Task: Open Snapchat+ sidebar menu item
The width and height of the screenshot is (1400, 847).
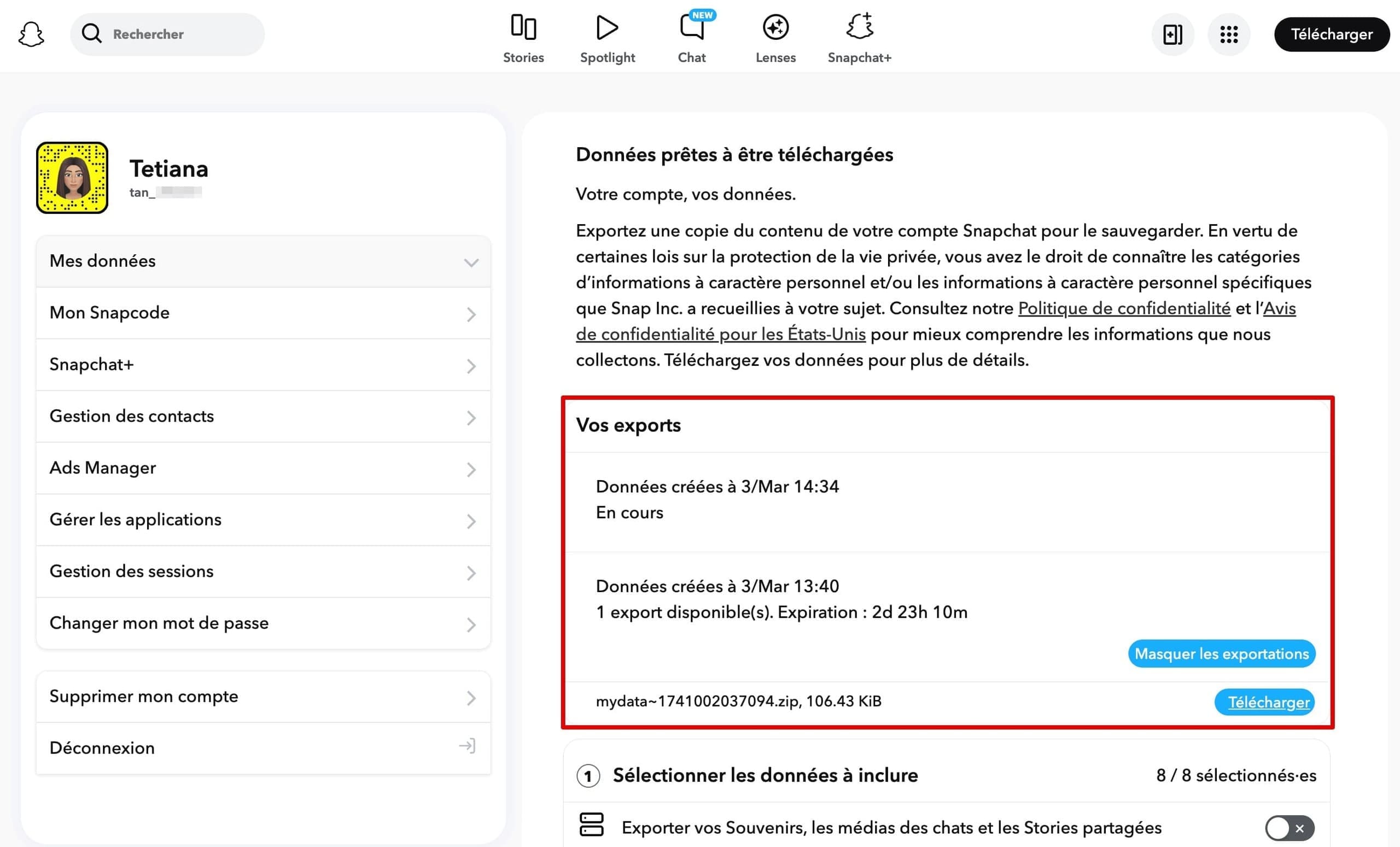Action: point(263,365)
